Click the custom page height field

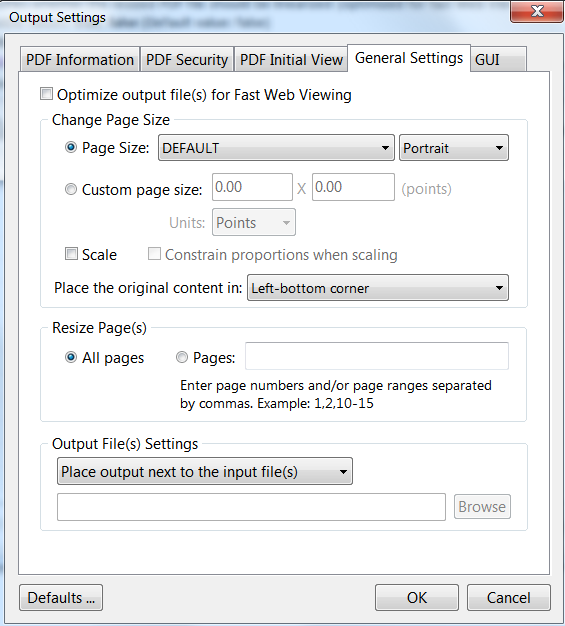point(353,187)
